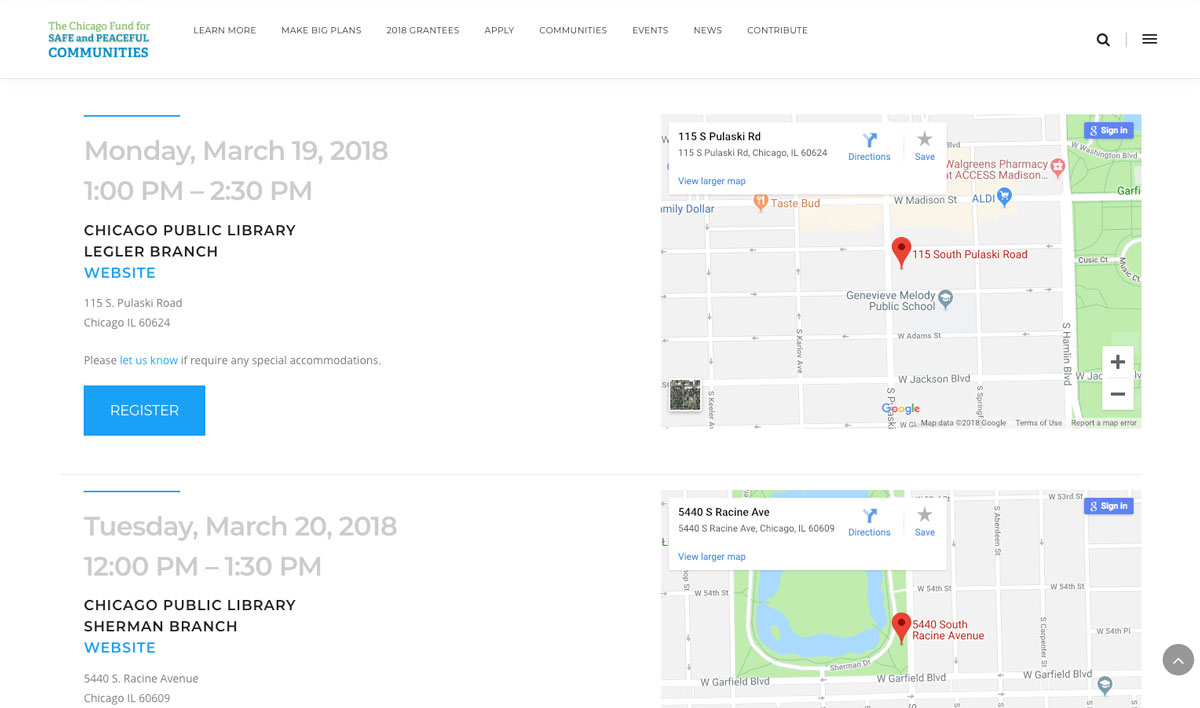Open the hamburger menu icon
This screenshot has width=1200, height=708.
pyautogui.click(x=1149, y=40)
